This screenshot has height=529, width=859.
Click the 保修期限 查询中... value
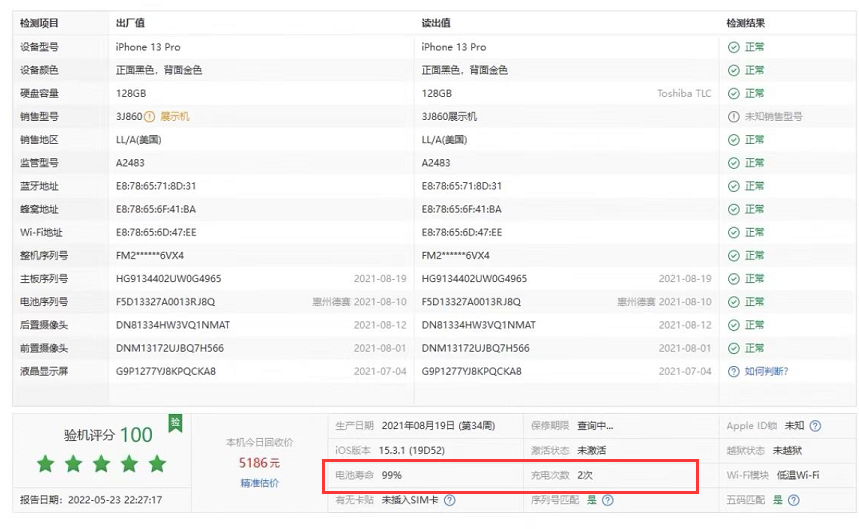[x=595, y=426]
